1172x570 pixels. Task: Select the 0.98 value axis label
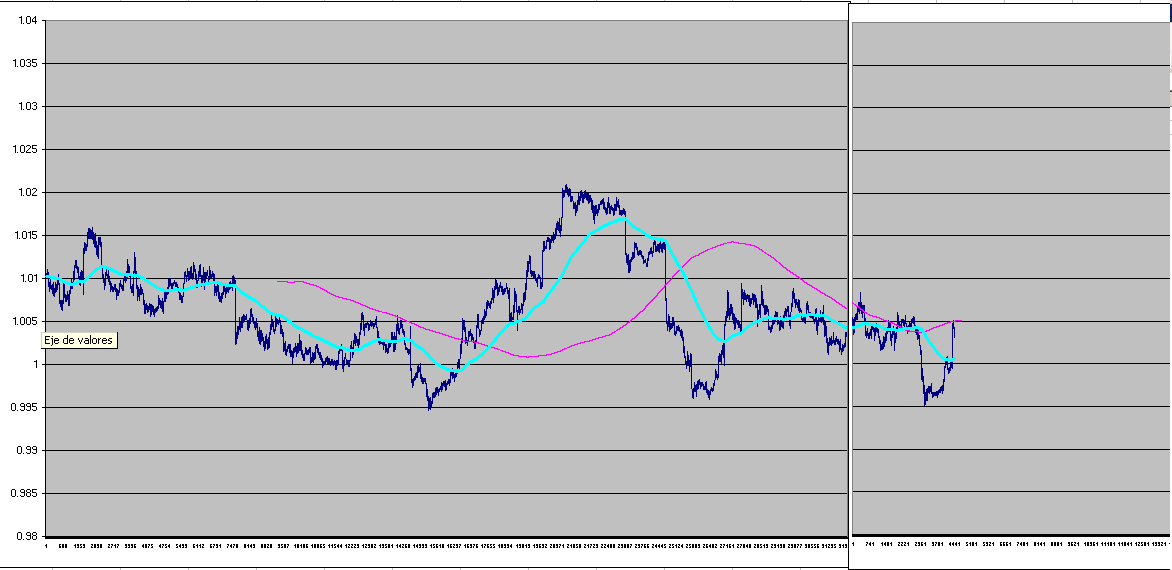point(27,536)
